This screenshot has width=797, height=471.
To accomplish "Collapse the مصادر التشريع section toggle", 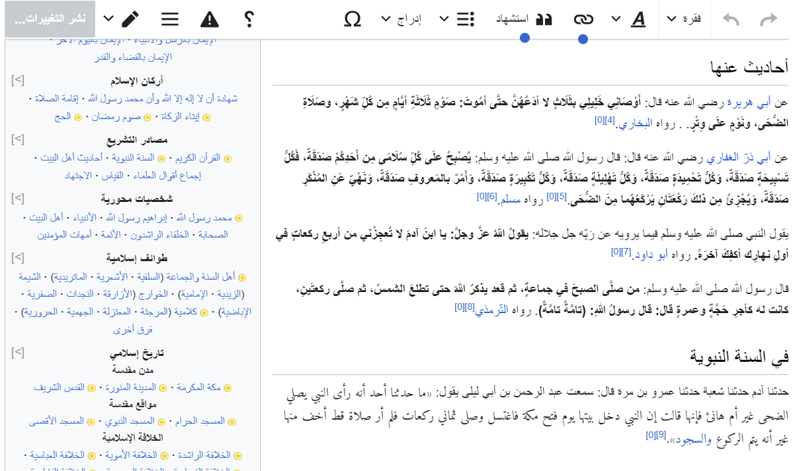I will coord(18,139).
